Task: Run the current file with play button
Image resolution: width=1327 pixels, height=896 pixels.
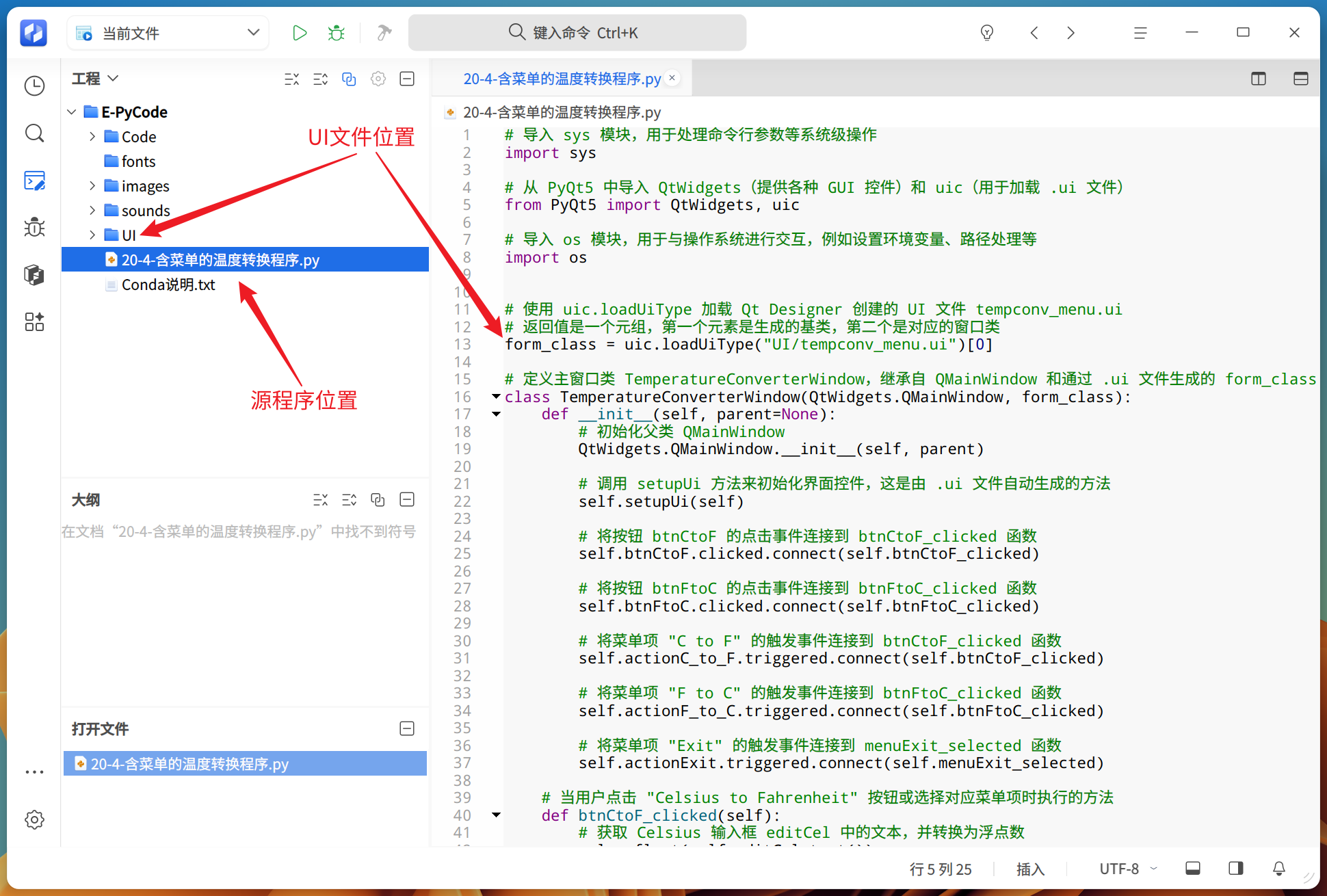Action: pos(299,33)
